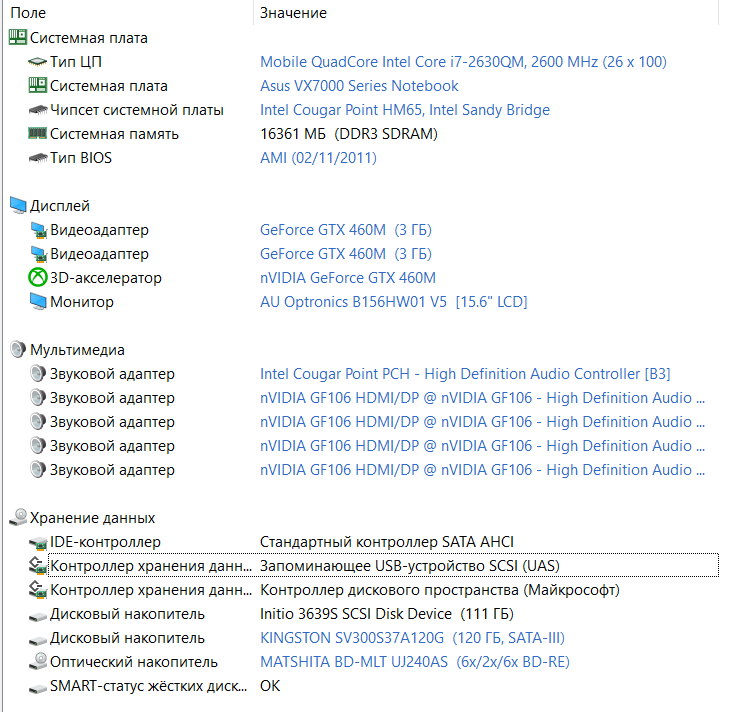Open the AMI (02/11/2011) BIOS link
The width and height of the screenshot is (730, 712).
318,158
